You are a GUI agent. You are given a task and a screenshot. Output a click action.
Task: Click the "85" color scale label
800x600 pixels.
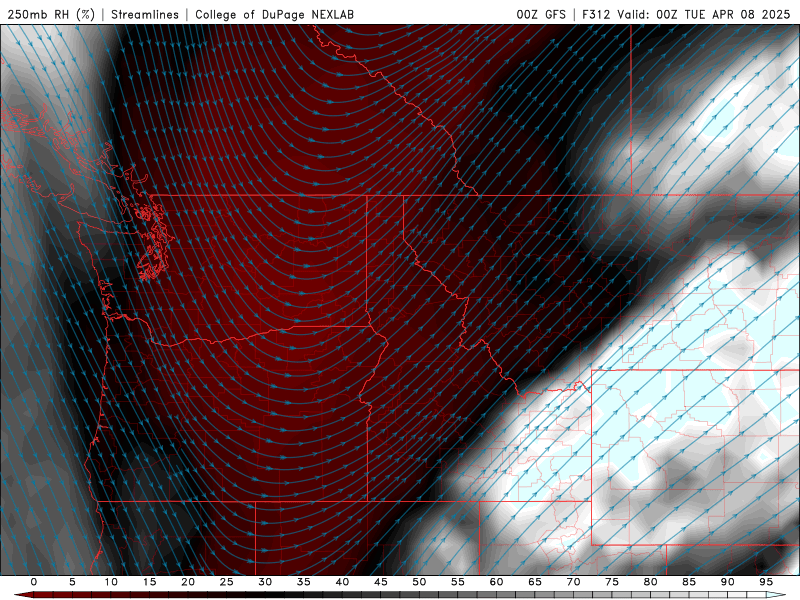click(689, 582)
